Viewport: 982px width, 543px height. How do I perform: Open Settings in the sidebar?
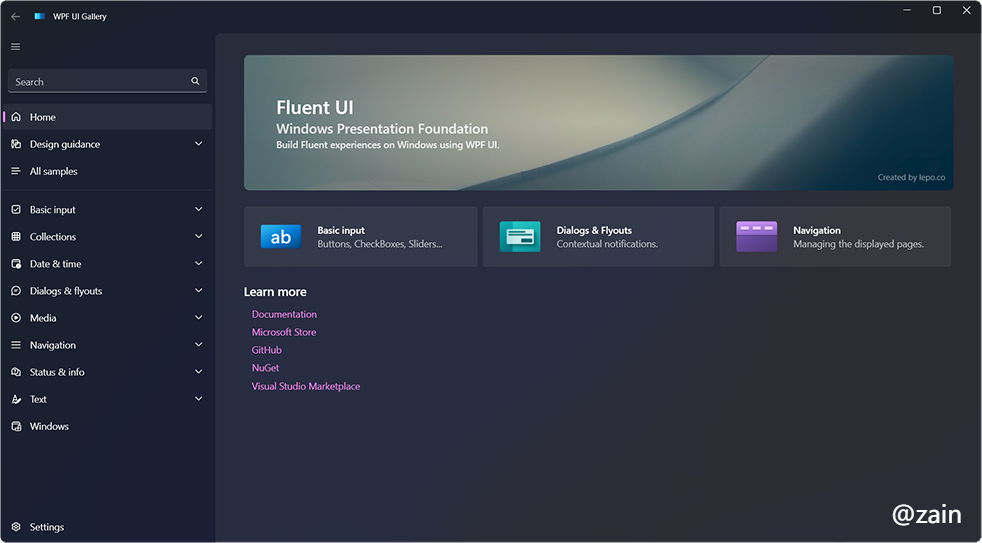pos(107,527)
